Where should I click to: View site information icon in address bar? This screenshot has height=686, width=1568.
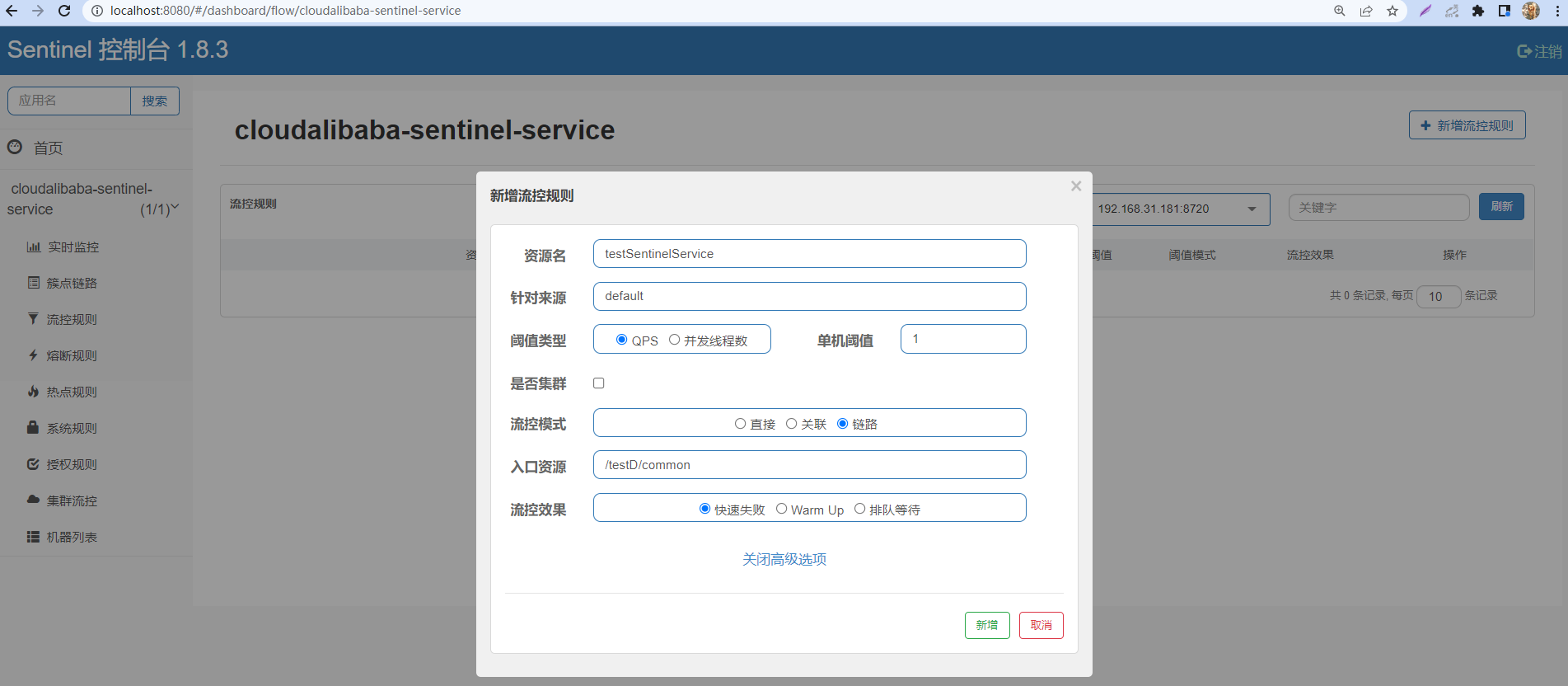(x=96, y=11)
